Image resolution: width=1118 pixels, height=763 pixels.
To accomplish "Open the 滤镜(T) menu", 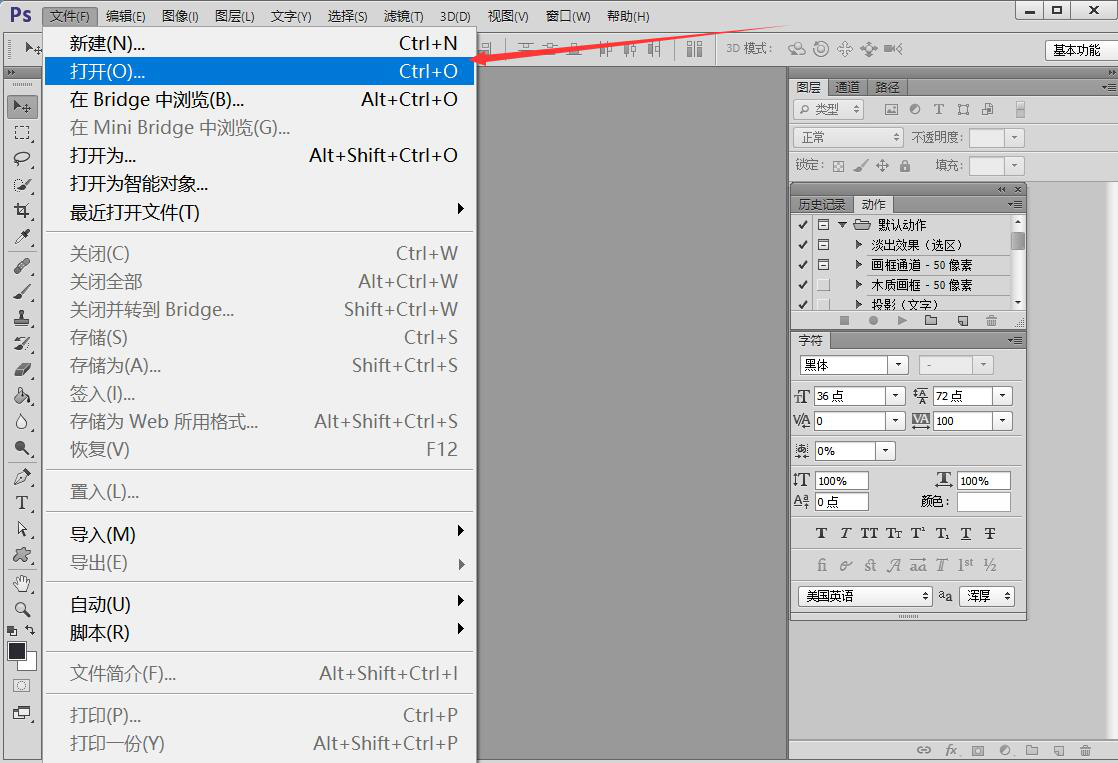I will click(x=403, y=16).
